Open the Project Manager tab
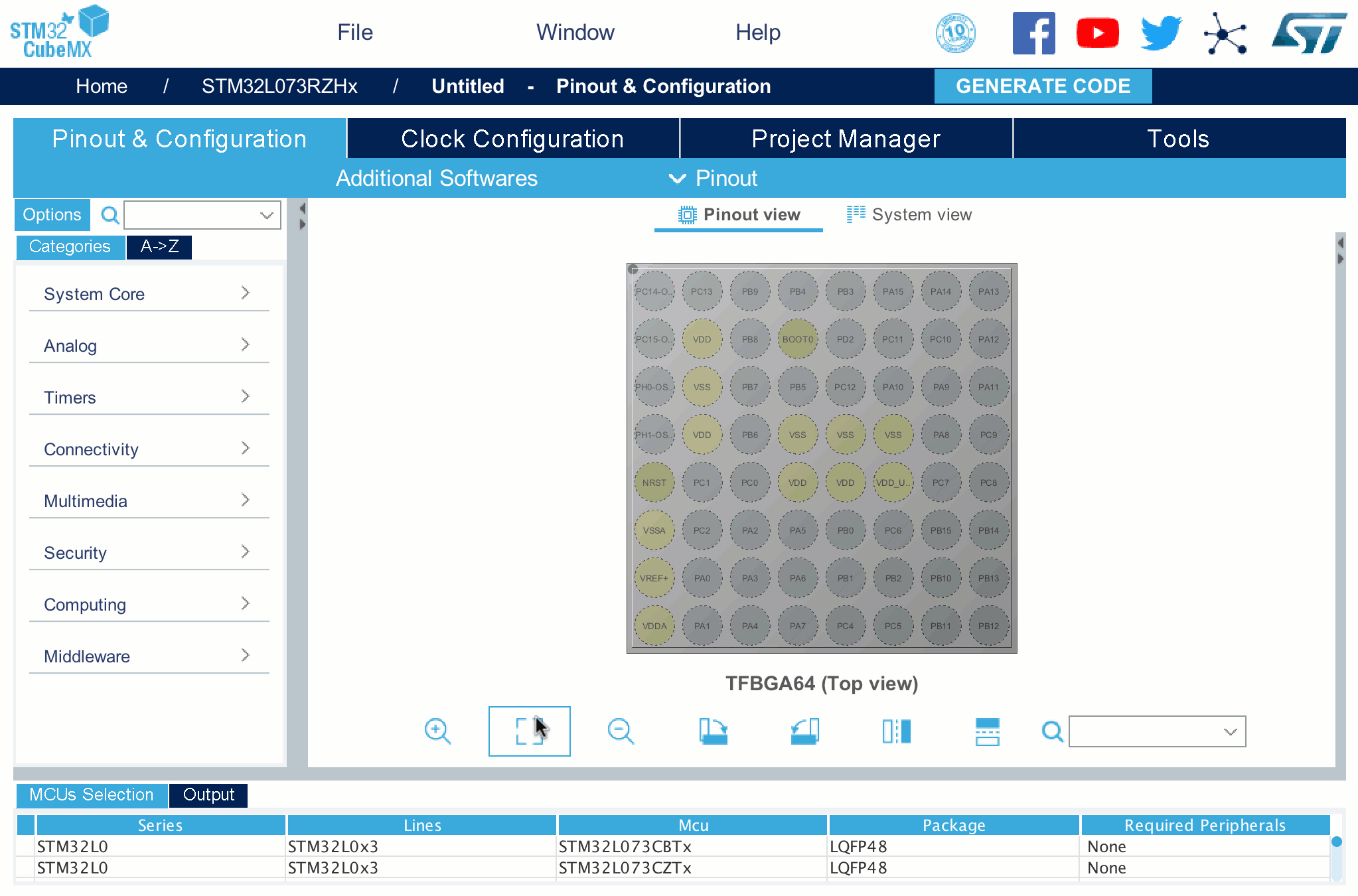 845,138
